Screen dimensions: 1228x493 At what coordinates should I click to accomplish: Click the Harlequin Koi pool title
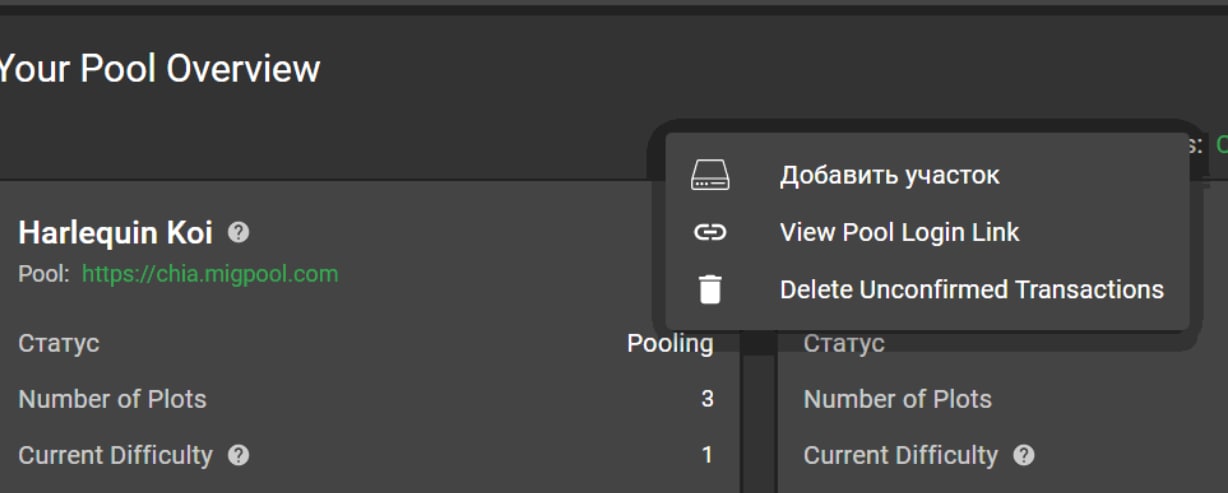116,233
